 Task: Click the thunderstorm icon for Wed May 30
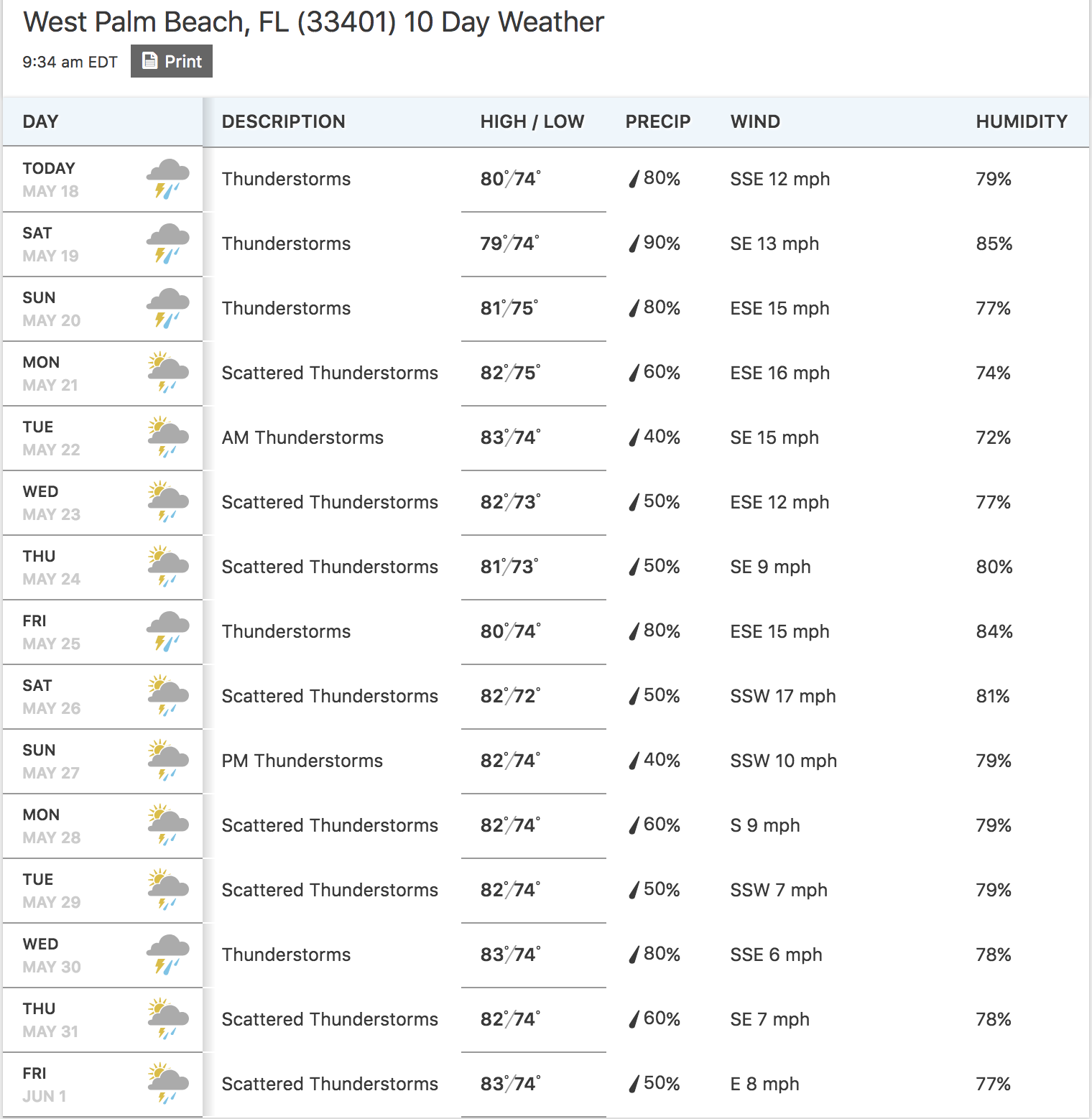point(168,955)
